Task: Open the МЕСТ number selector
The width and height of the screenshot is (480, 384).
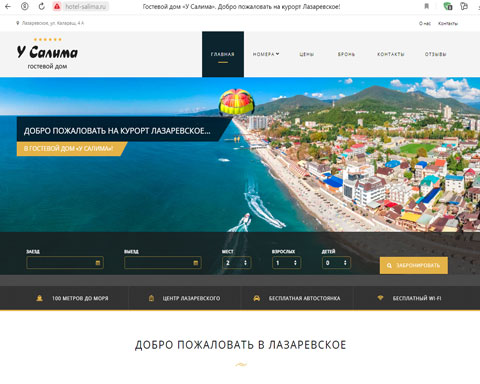Action: click(236, 263)
